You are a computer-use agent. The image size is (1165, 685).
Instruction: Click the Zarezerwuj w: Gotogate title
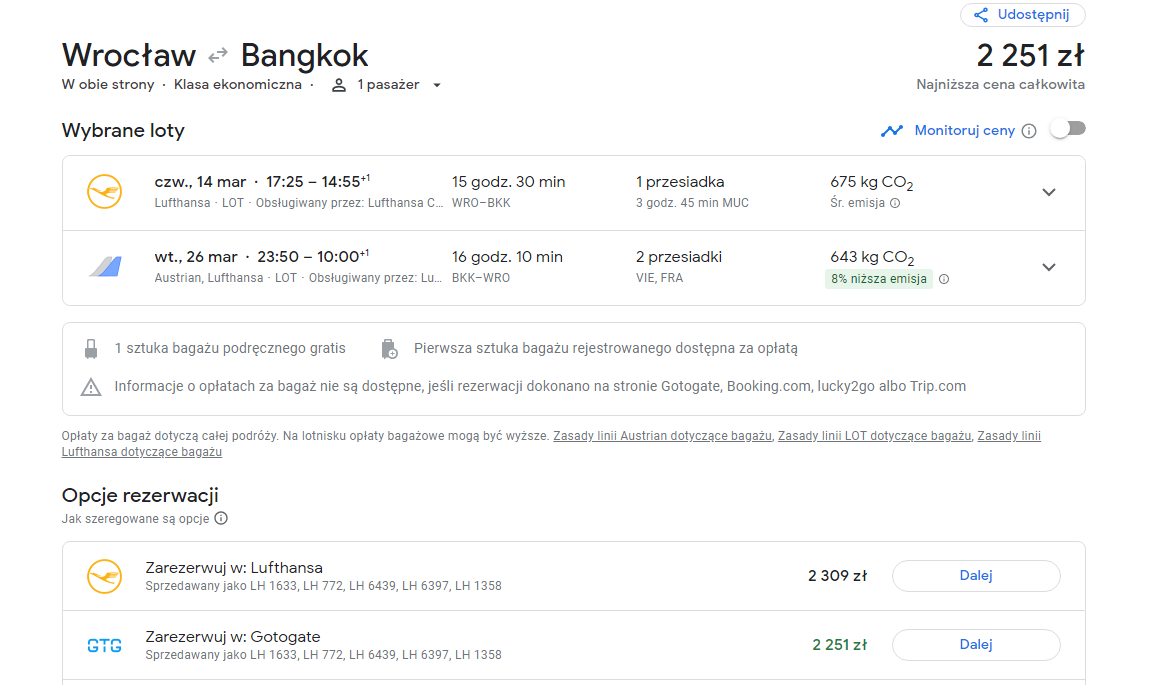pos(233,637)
